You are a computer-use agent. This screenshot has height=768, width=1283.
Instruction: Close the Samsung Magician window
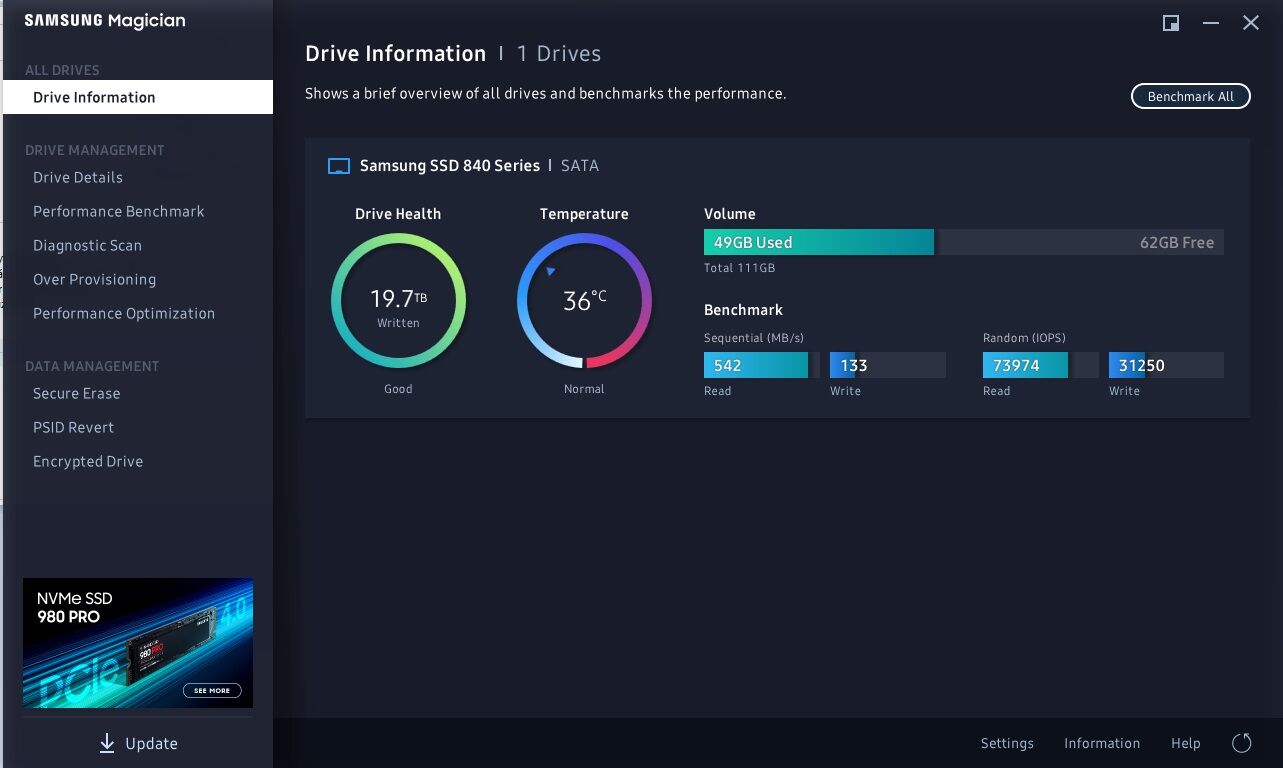coord(1251,23)
